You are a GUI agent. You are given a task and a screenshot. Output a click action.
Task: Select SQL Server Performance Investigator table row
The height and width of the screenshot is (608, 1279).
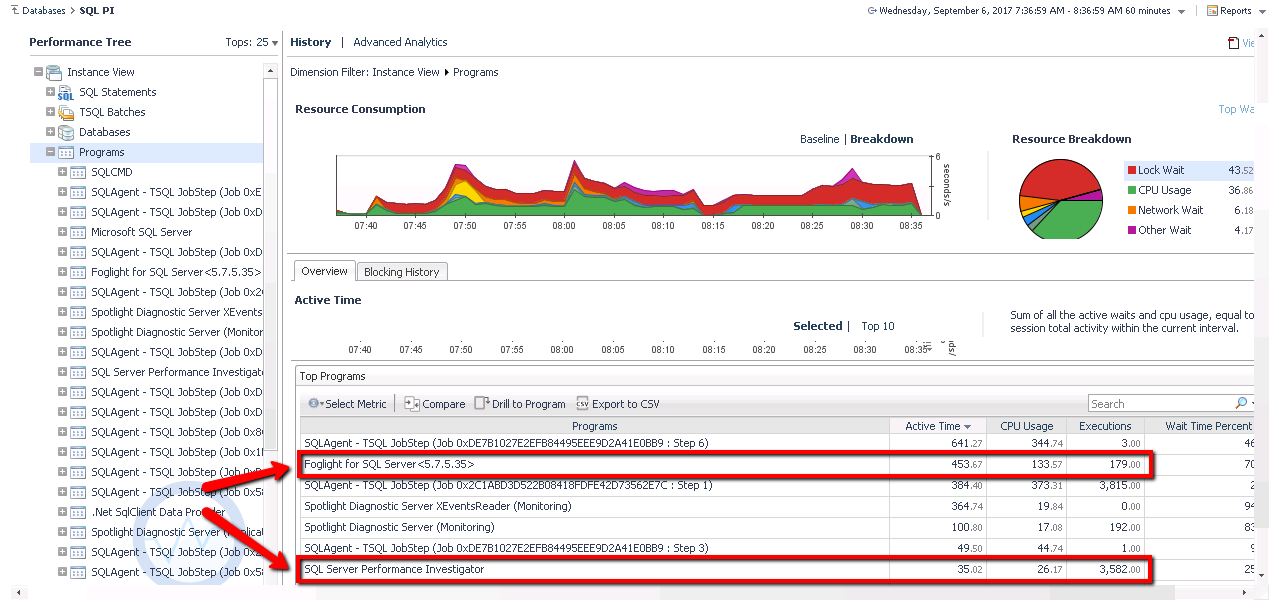776,569
